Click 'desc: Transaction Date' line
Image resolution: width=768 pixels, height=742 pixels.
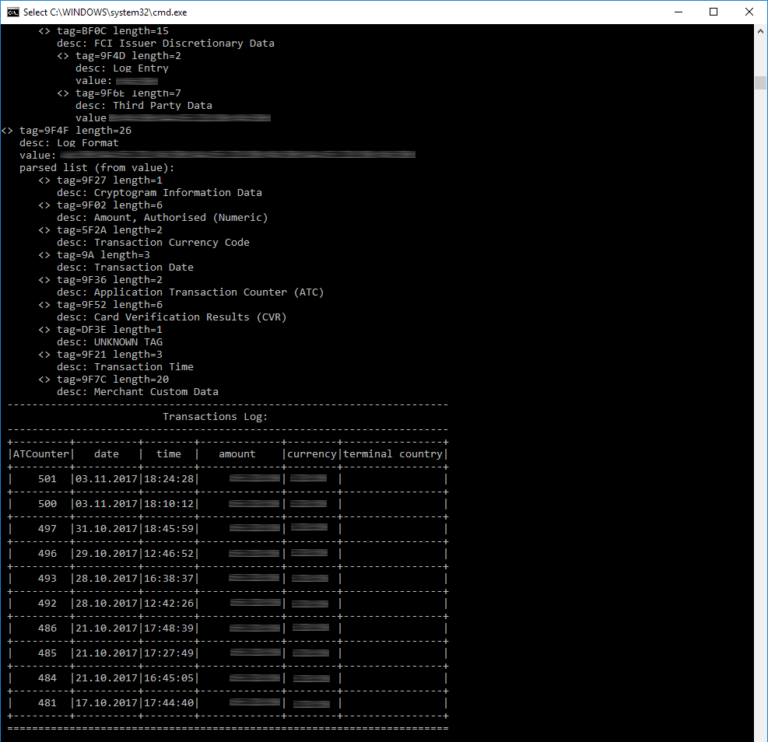125,267
